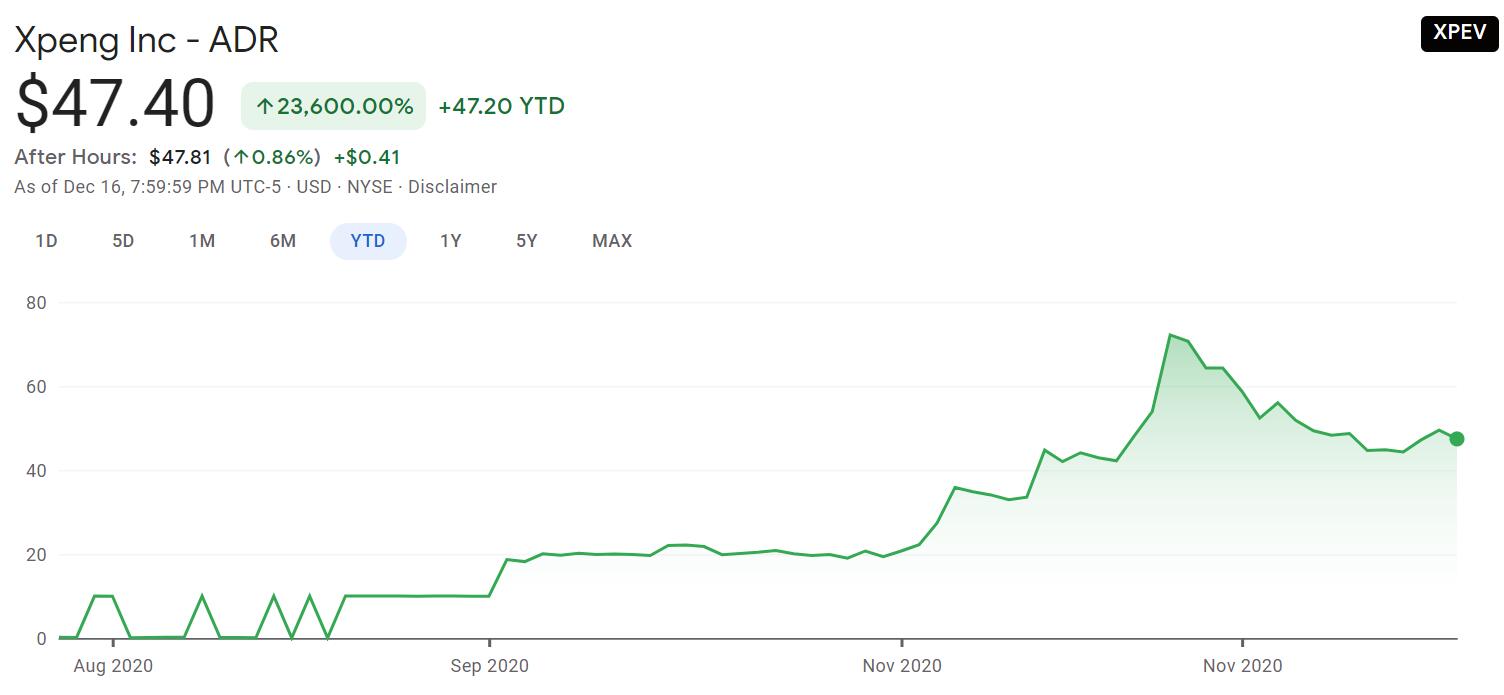1504x695 pixels.
Task: Click the $47.40 current price
Action: pos(115,104)
